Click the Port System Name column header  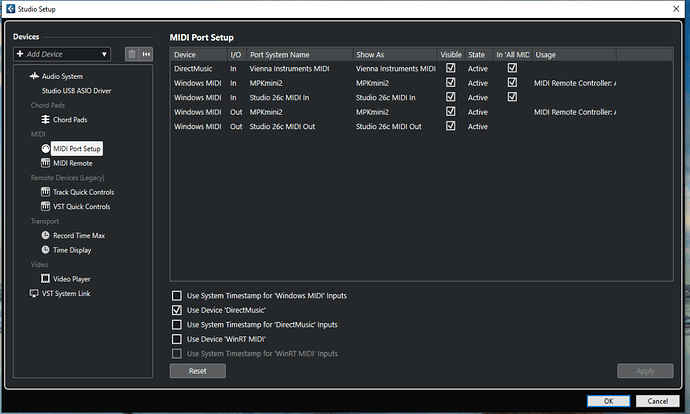[x=299, y=55]
